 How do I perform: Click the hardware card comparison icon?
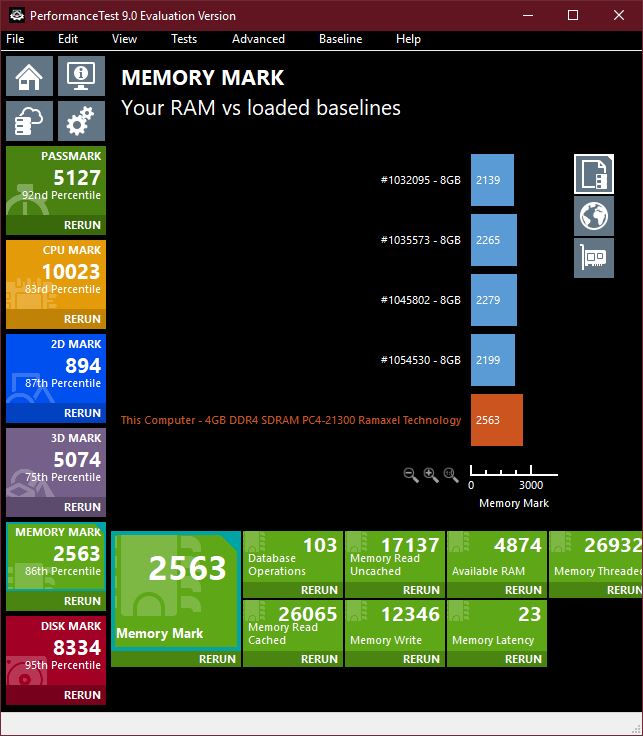click(594, 258)
